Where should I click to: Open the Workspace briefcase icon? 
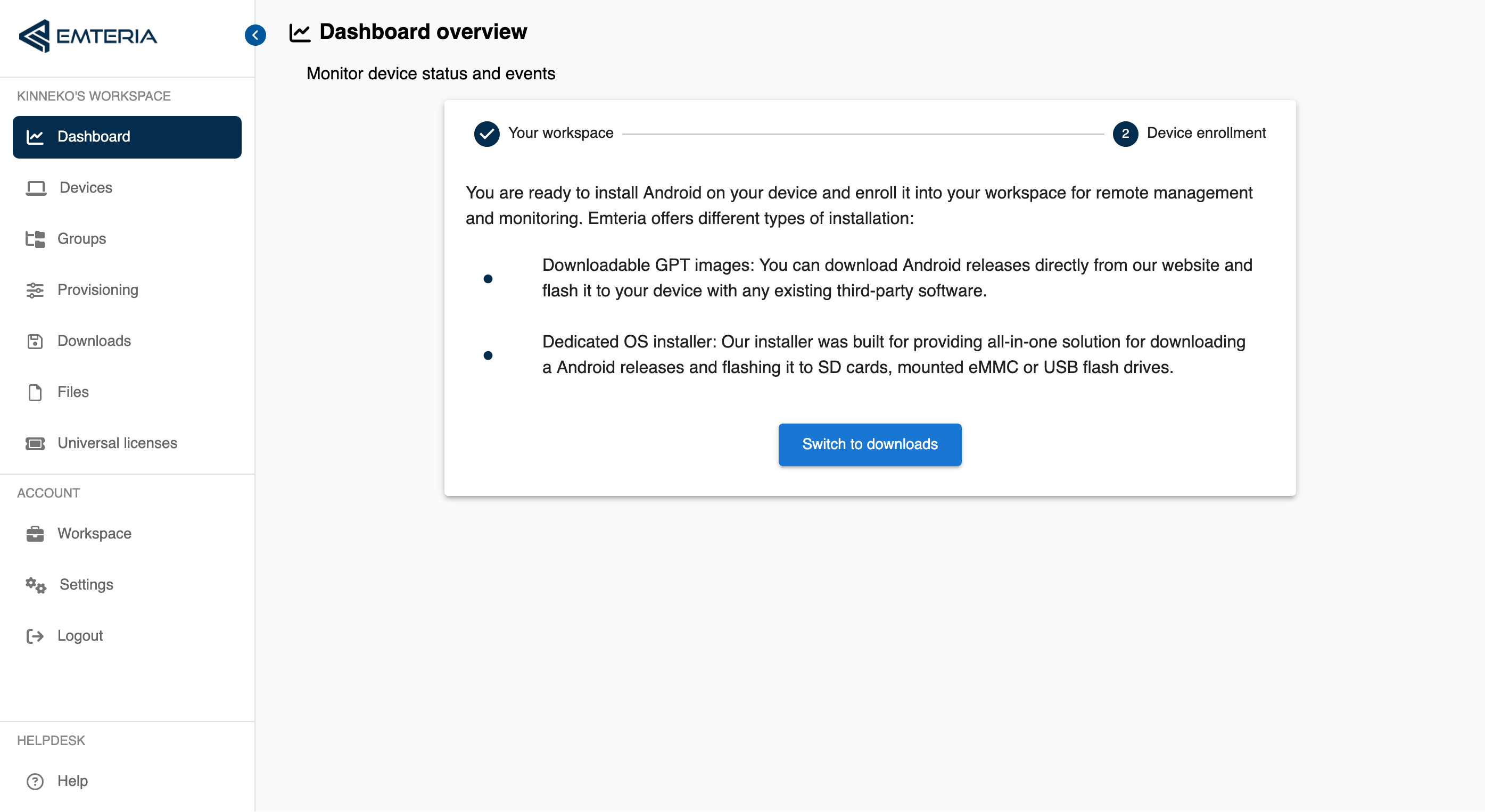tap(35, 534)
